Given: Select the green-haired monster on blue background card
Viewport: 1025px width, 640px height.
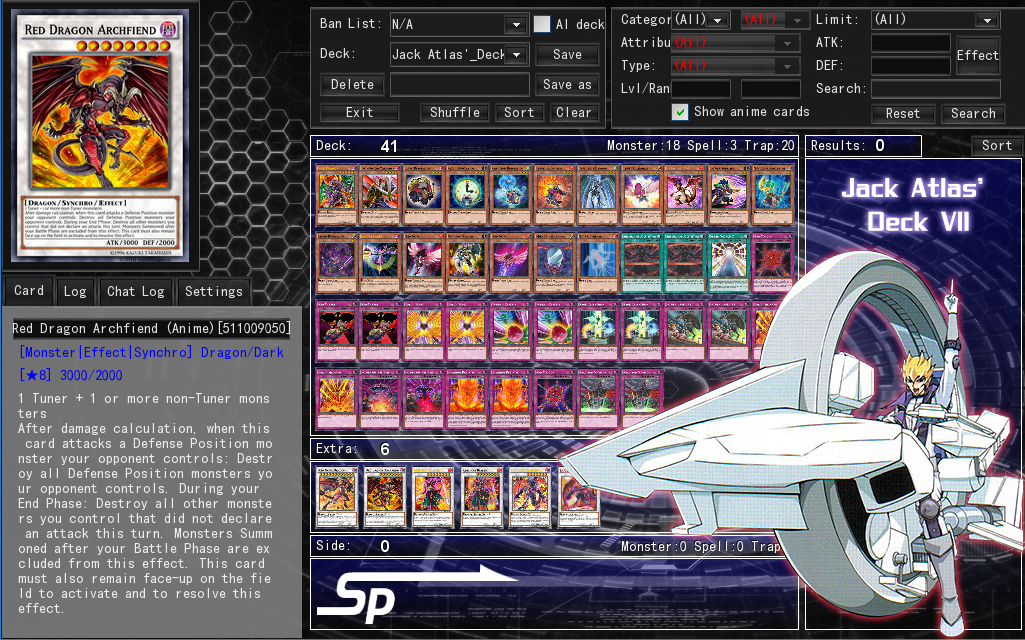Looking at the screenshot, I should pyautogui.click(x=772, y=195).
